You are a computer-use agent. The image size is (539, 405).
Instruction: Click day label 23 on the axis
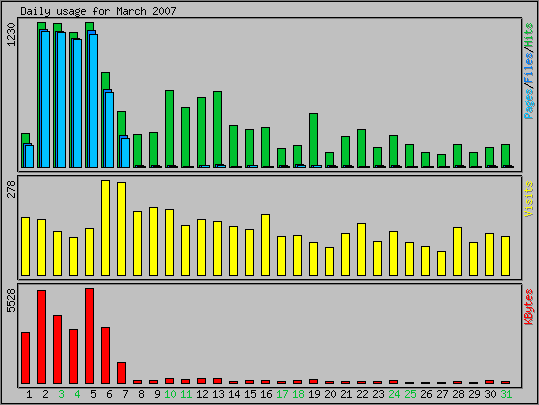(378, 394)
